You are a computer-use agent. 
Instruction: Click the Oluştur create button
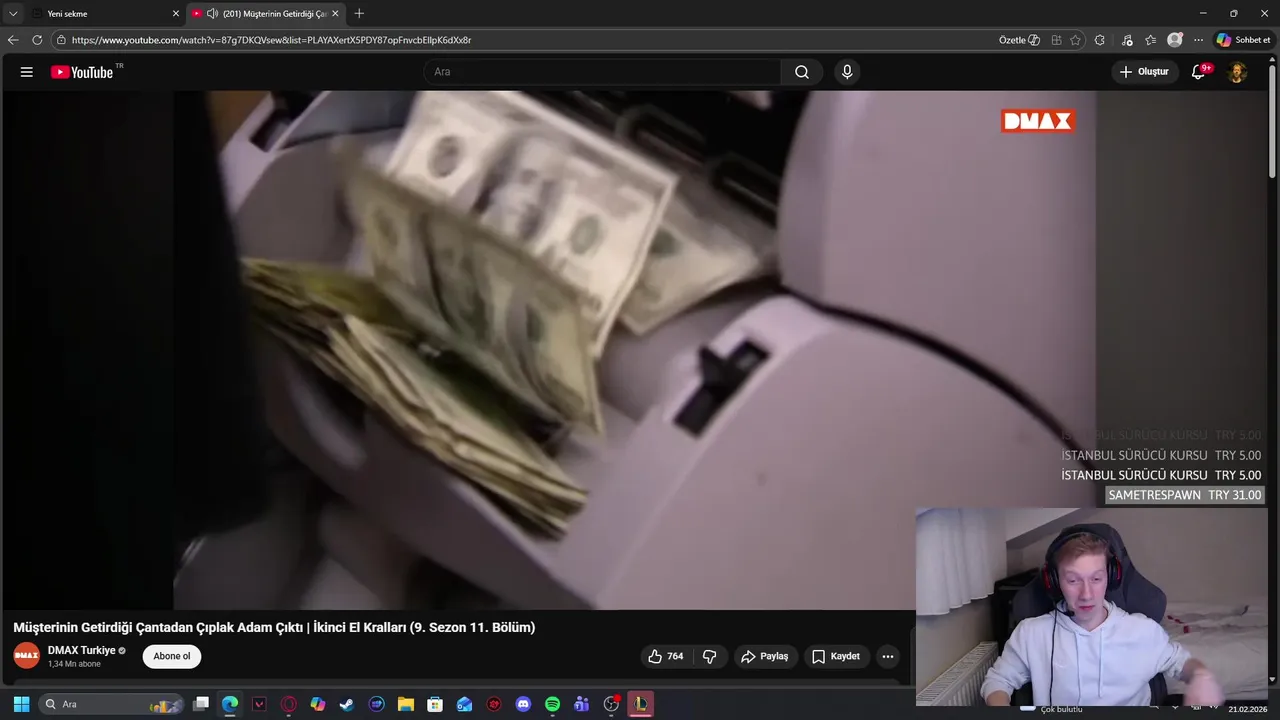pos(1144,72)
